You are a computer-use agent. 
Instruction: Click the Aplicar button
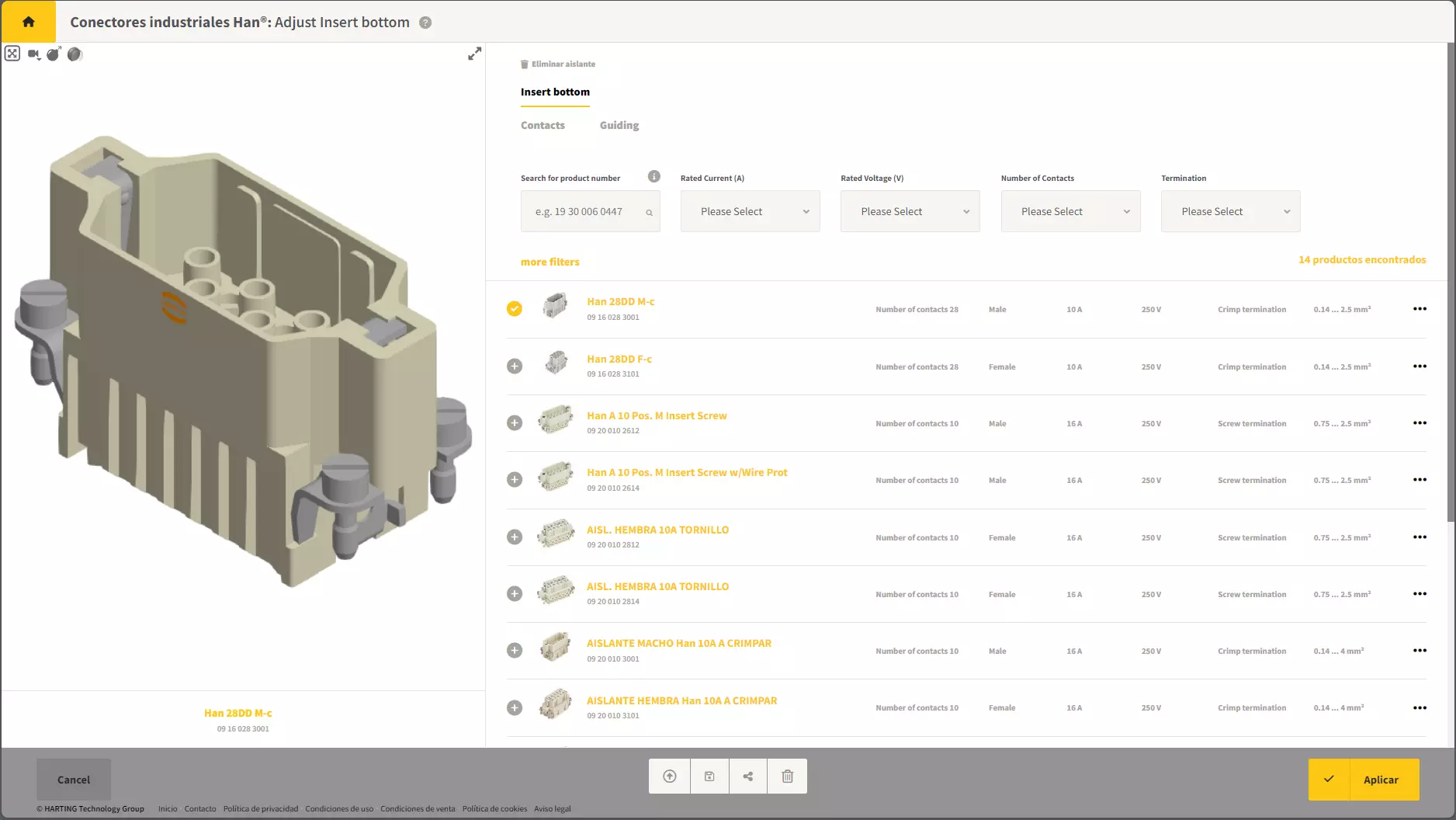click(x=1364, y=780)
